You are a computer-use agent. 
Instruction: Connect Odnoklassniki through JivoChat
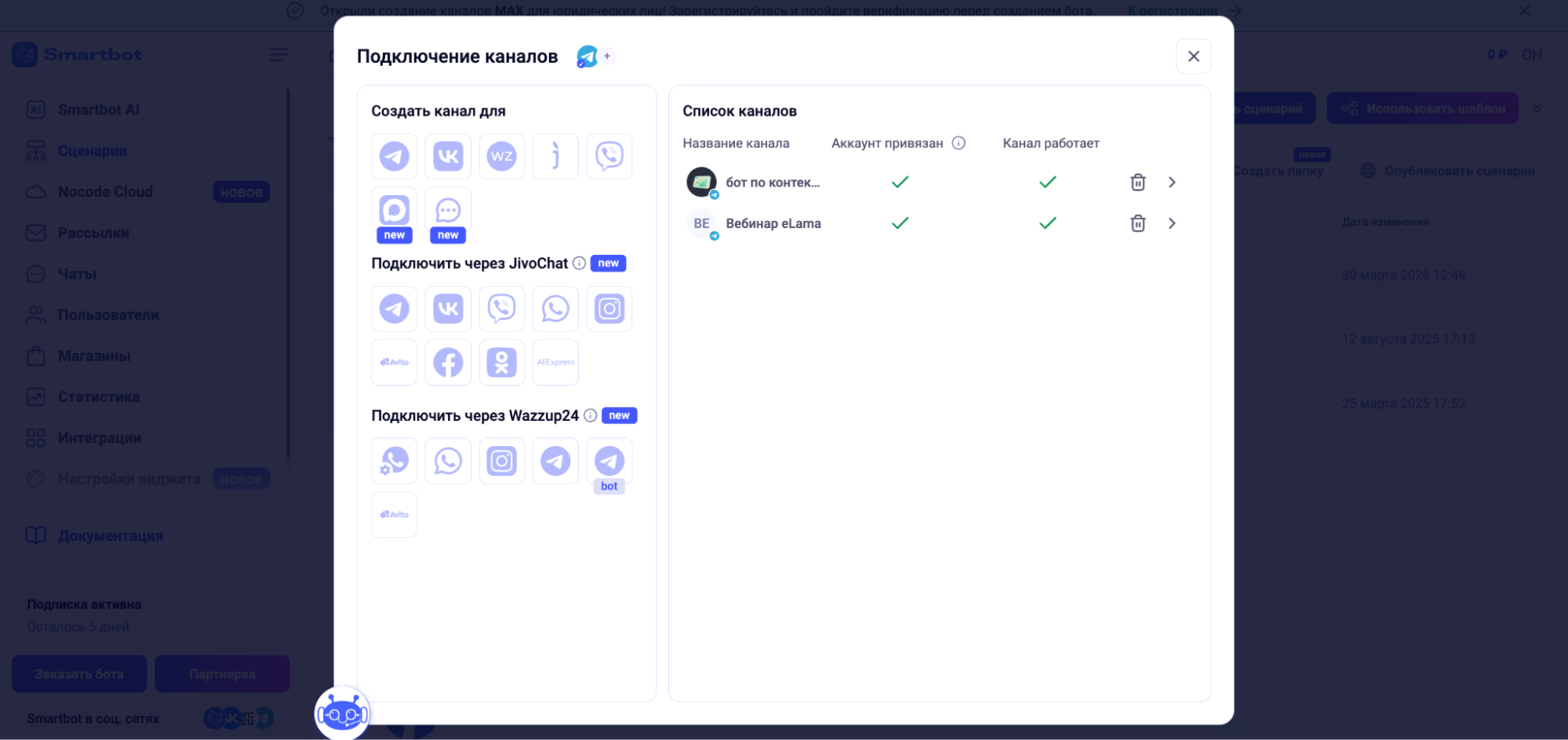501,362
